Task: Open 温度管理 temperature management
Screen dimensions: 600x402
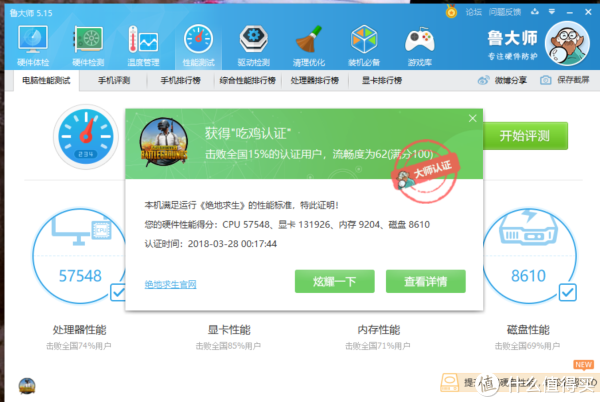Action: [143, 46]
